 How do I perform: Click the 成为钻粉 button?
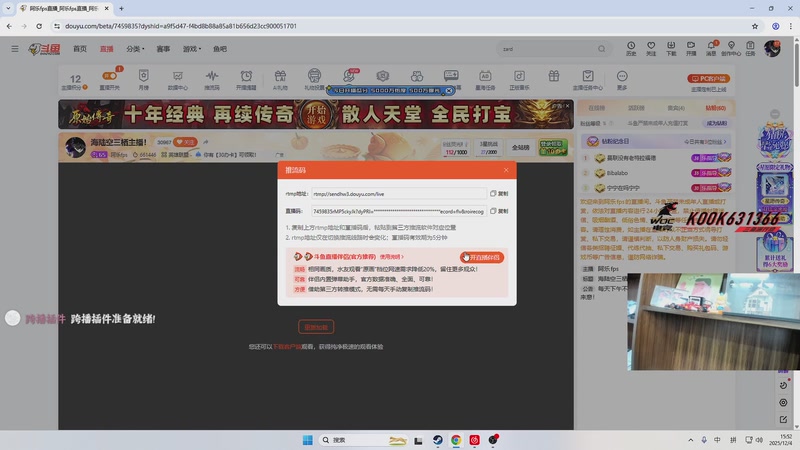pos(716,123)
